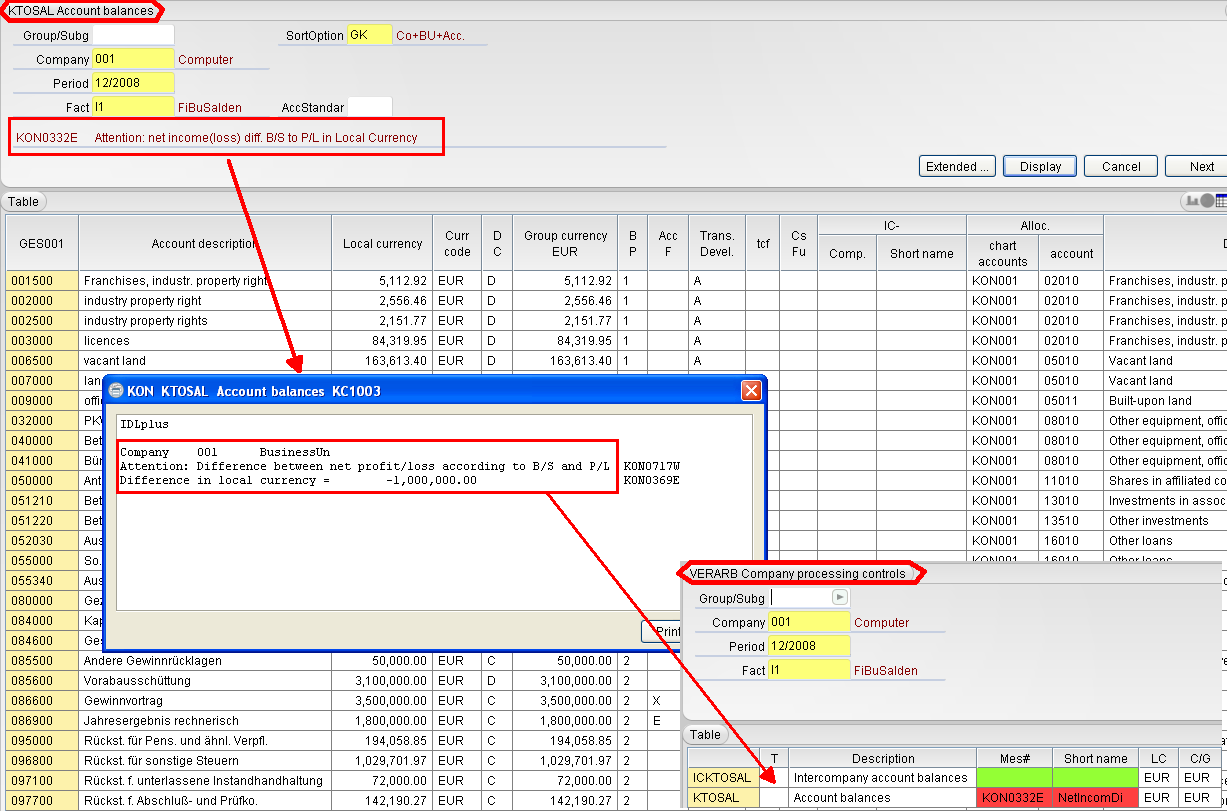Image resolution: width=1227 pixels, height=811 pixels.
Task: Click 'Jahresergebnis rechnerisch' description cell
Action: (204, 721)
